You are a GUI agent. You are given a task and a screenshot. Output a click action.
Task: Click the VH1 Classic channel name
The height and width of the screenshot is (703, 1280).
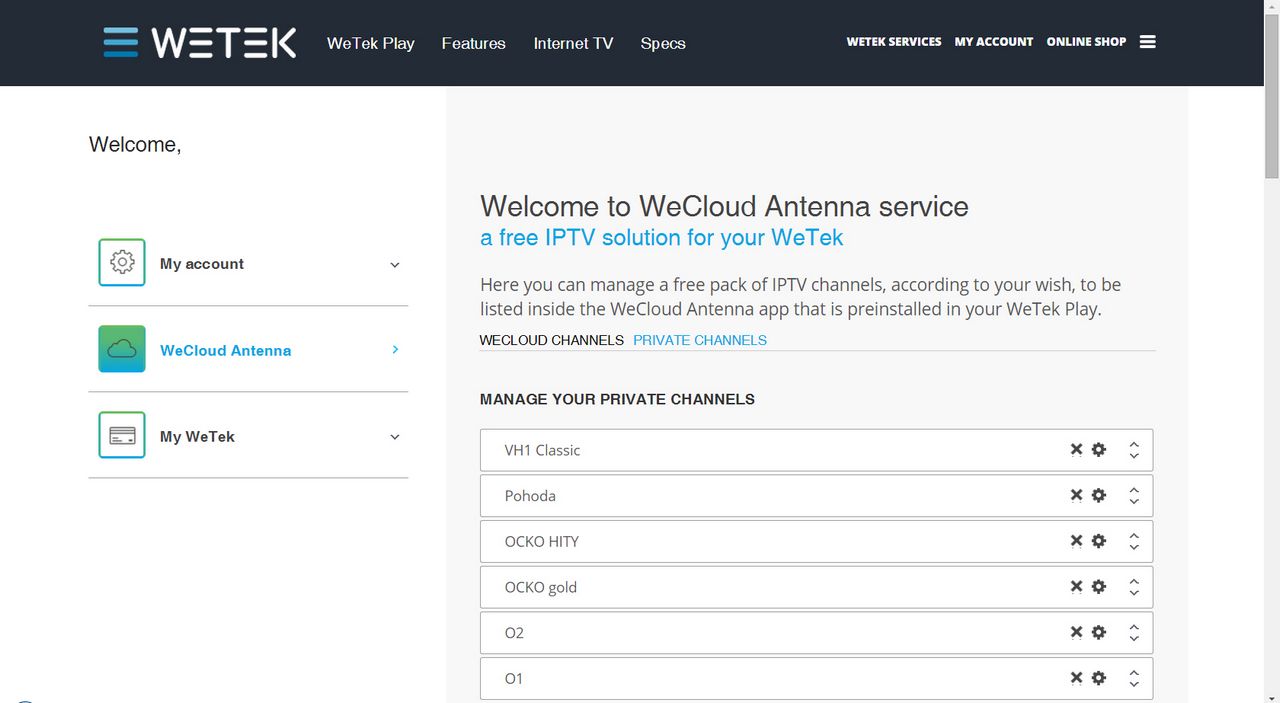542,450
